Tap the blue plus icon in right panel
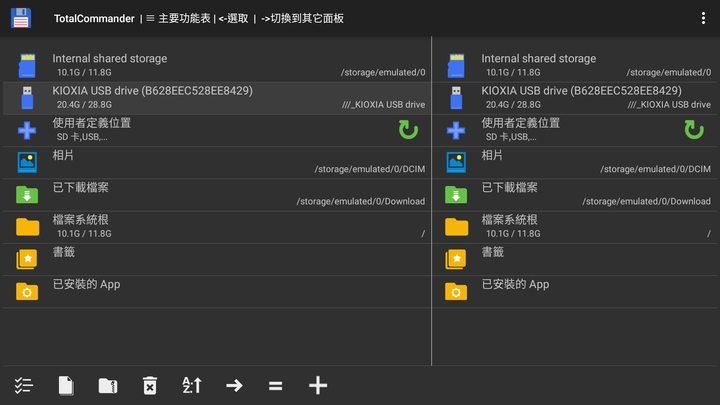 456,130
